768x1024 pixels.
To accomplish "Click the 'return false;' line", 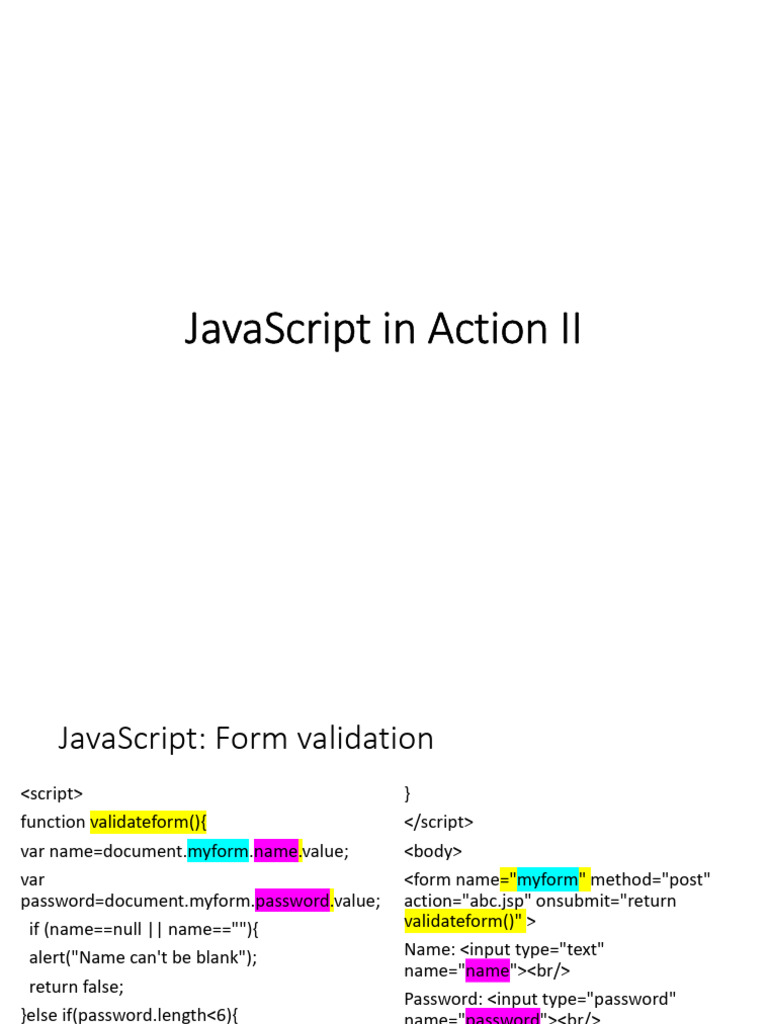I will (76, 986).
